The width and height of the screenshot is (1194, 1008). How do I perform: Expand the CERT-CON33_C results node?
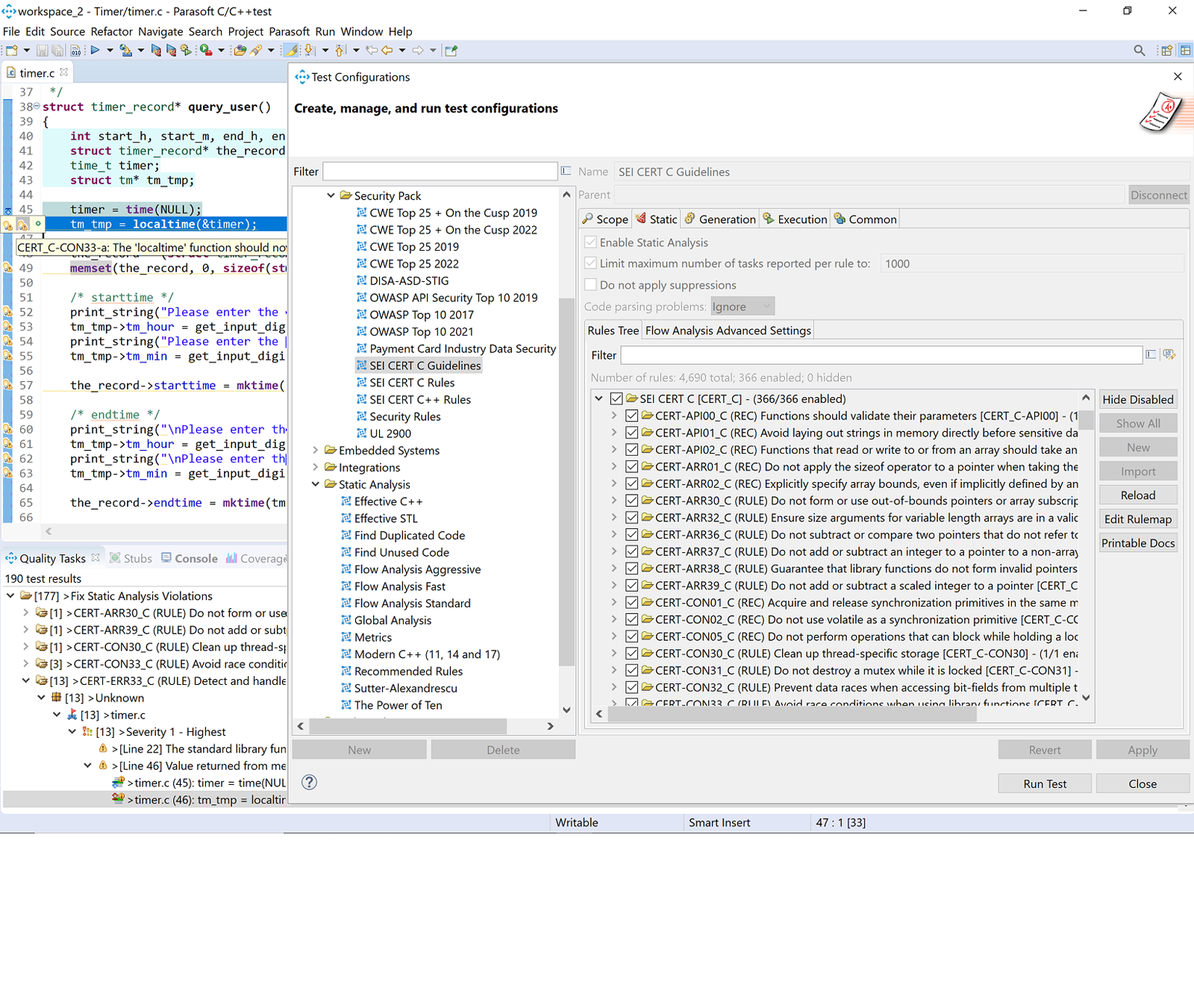tap(26, 663)
